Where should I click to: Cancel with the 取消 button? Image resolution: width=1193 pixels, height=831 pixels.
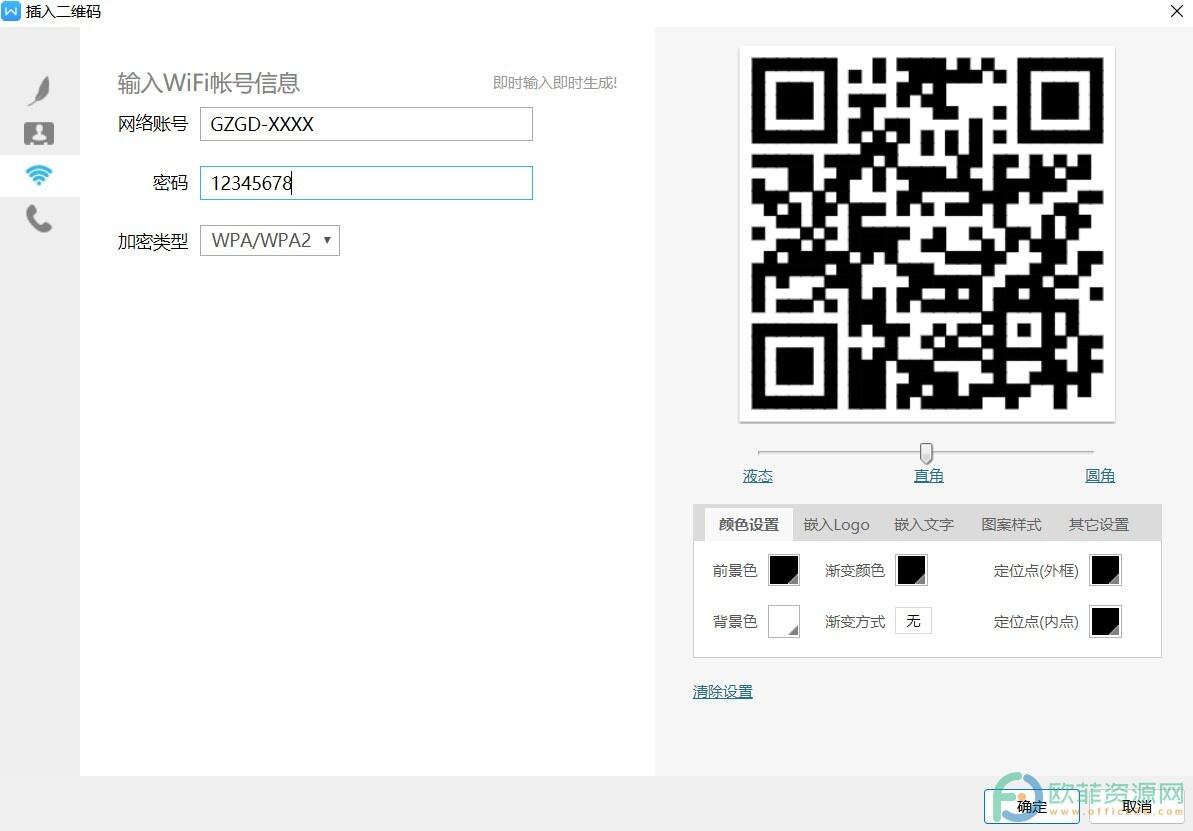coord(1136,807)
